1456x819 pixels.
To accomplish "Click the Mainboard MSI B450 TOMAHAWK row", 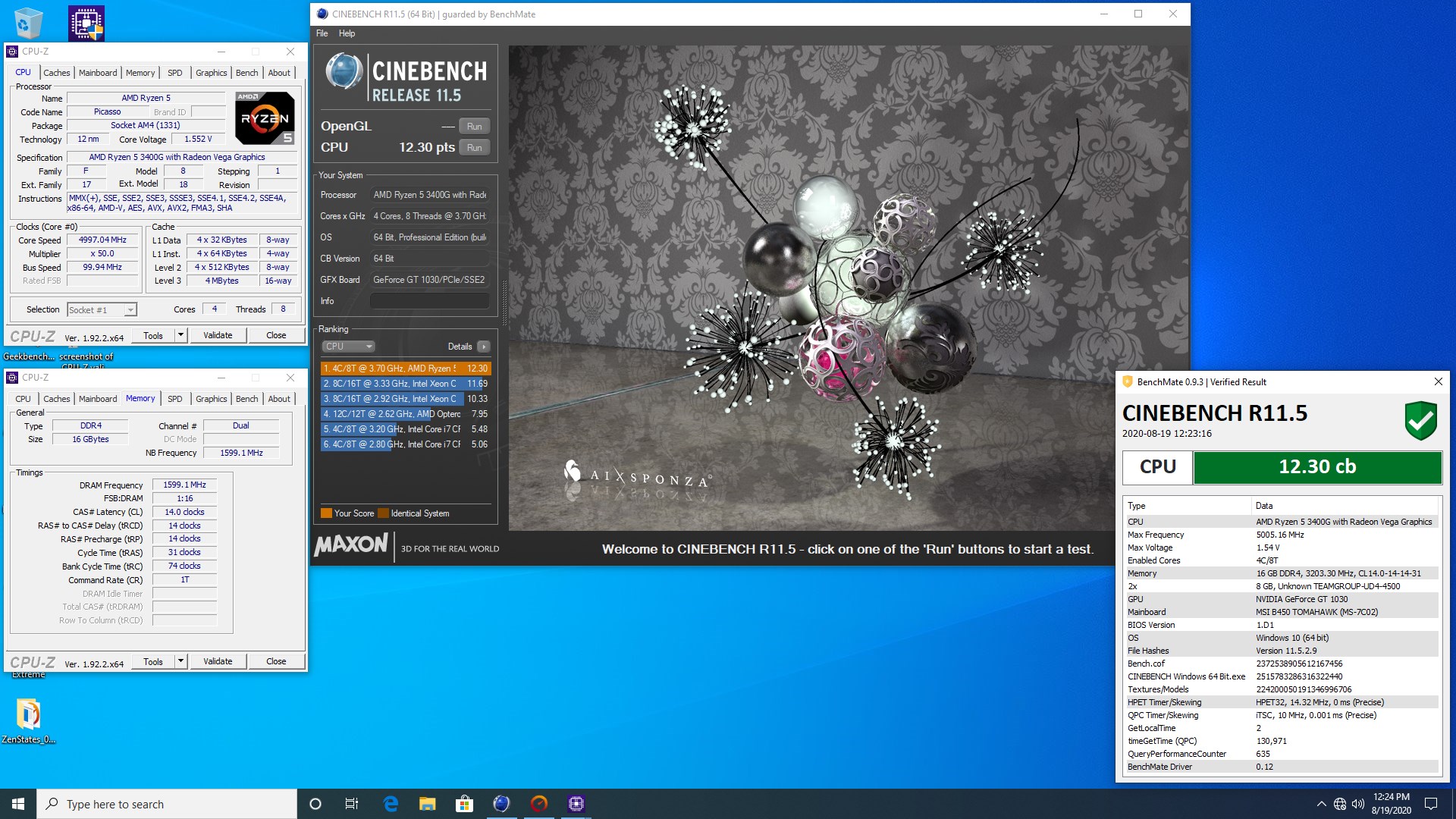I will click(1281, 612).
